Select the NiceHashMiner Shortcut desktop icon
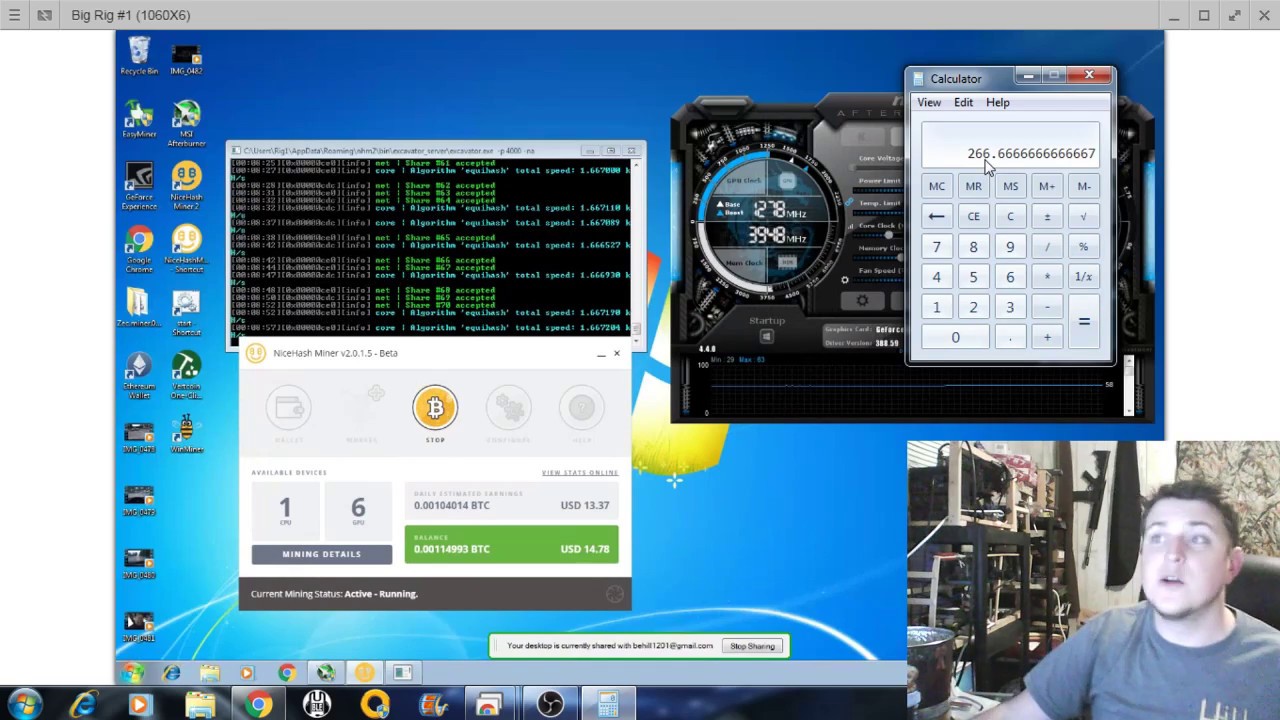Viewport: 1280px width, 720px height. (x=186, y=248)
